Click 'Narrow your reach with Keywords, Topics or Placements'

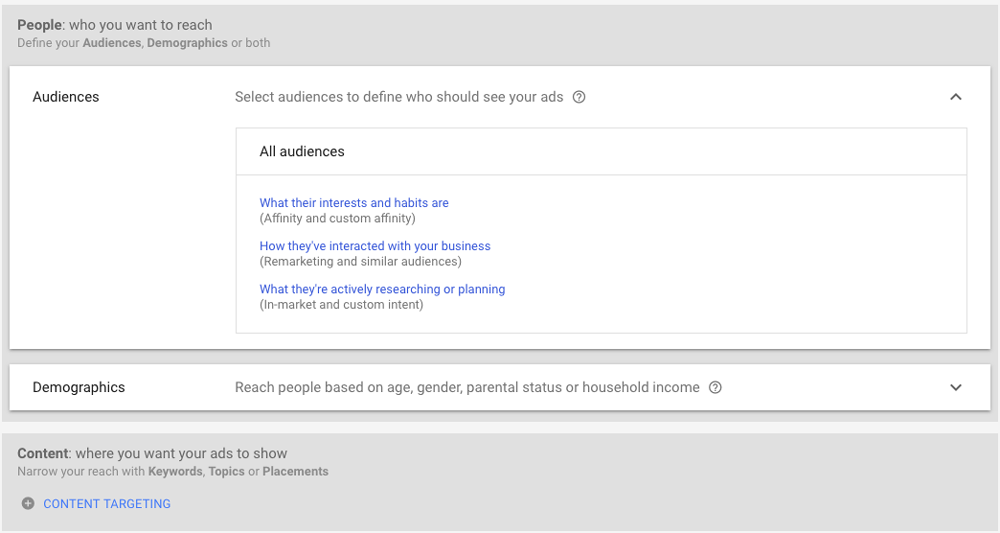pyautogui.click(x=173, y=471)
